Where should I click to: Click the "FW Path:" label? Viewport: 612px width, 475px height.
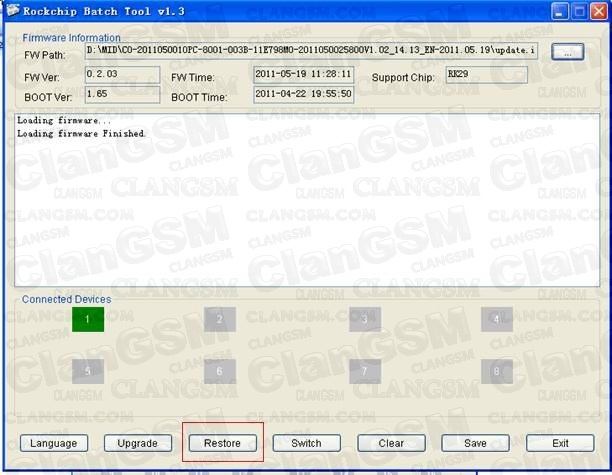pyautogui.click(x=44, y=55)
